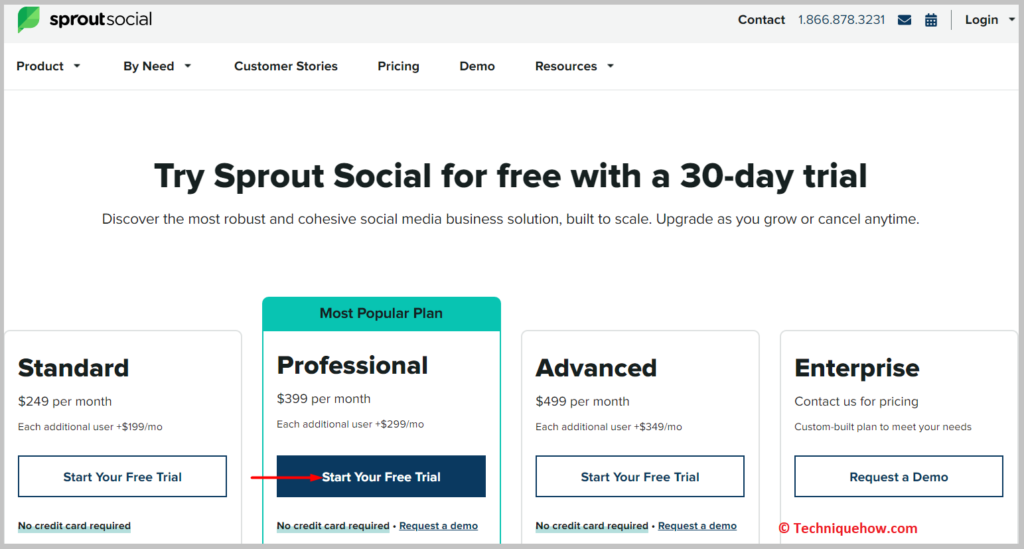Screen dimensions: 1024x549
Task: Click Request a Demo for Enterprise plan
Action: pyautogui.click(x=899, y=477)
